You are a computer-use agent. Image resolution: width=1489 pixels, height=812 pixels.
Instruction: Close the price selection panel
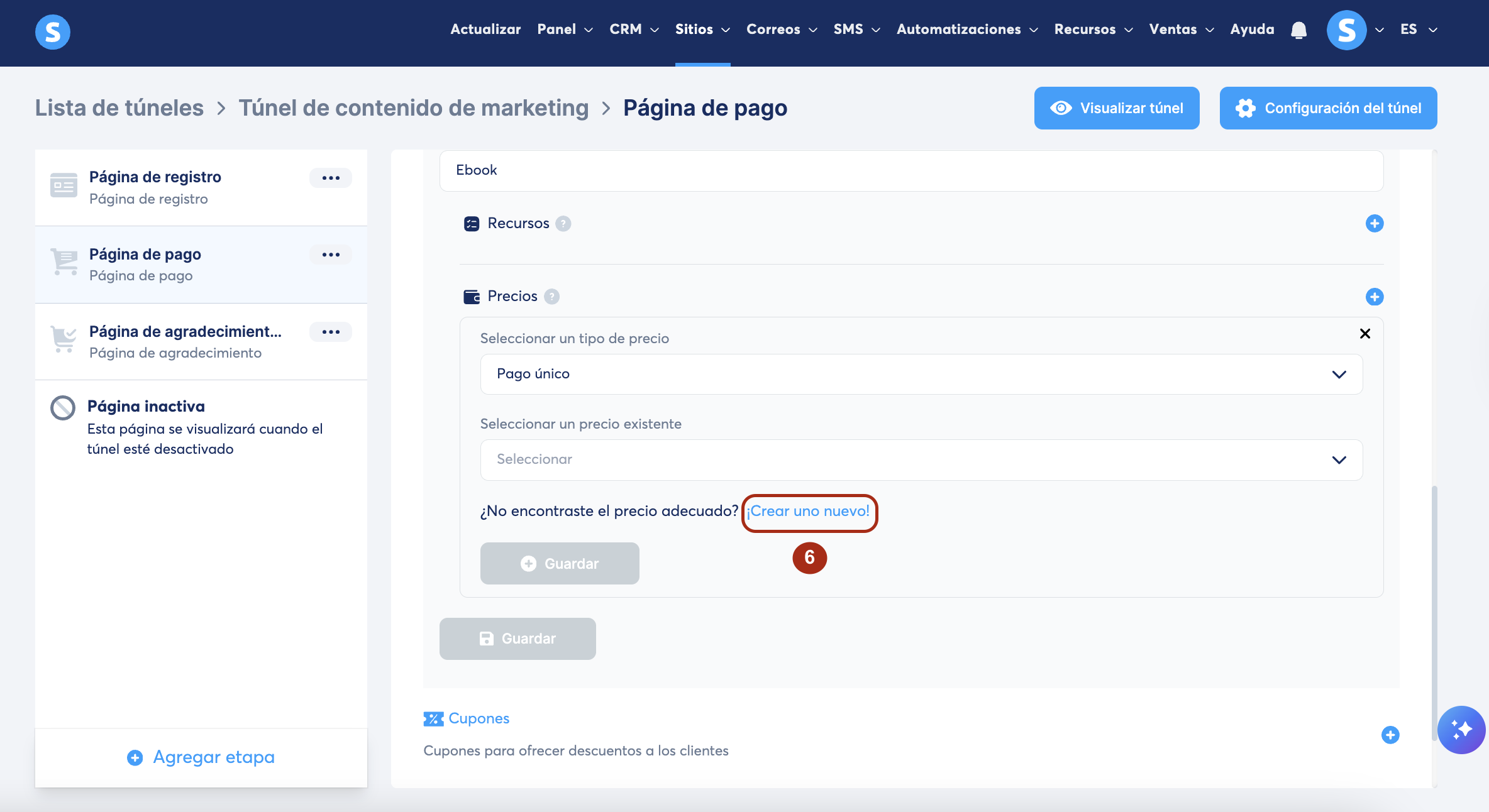coord(1364,334)
